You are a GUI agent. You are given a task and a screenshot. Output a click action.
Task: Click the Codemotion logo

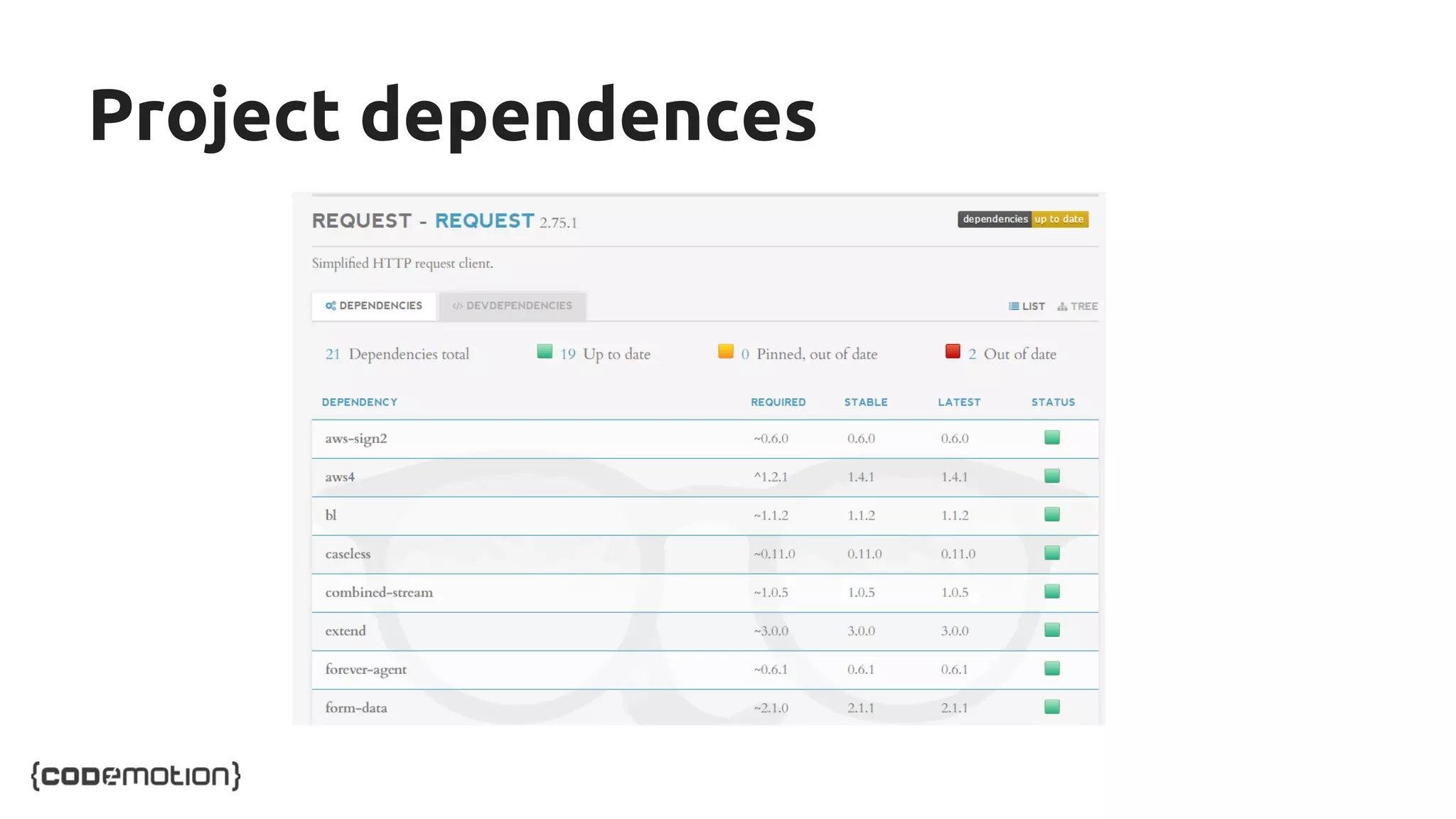coord(136,776)
